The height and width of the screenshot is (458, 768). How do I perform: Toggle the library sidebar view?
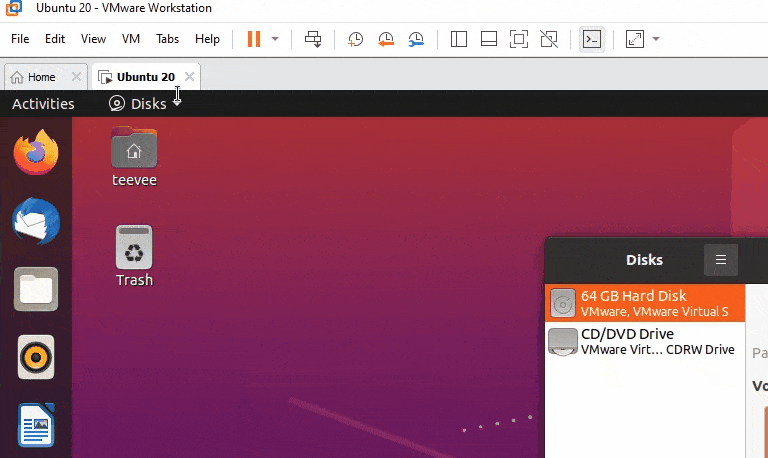[x=459, y=39]
